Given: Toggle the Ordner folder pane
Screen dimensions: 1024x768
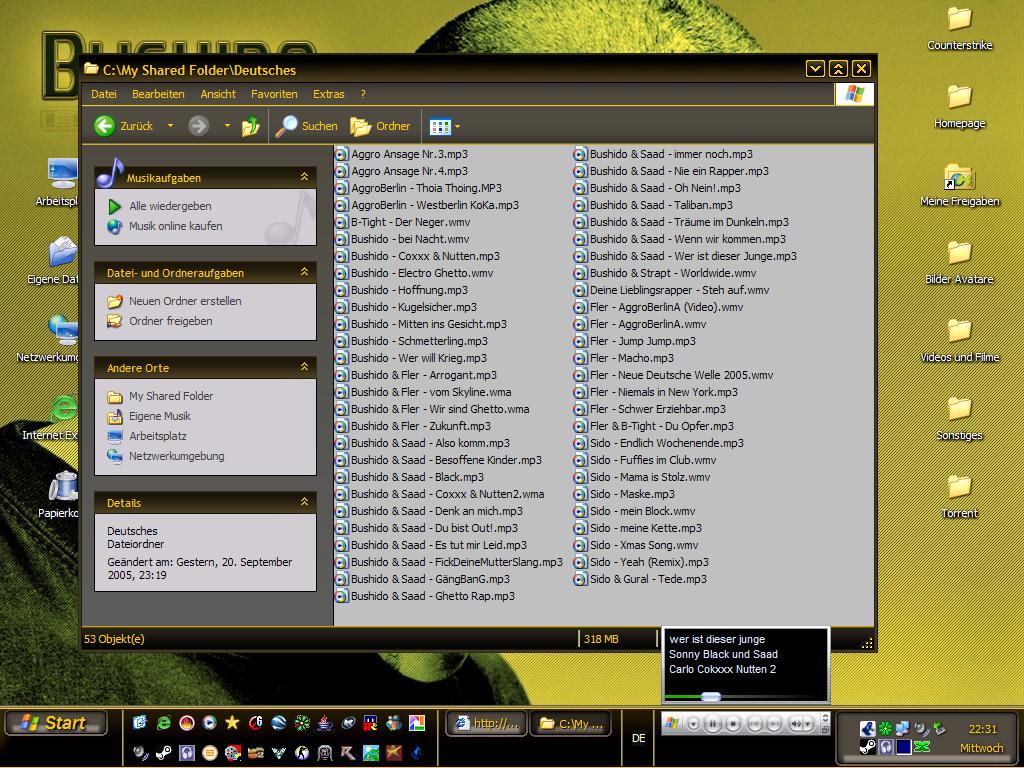Looking at the screenshot, I should click(381, 126).
